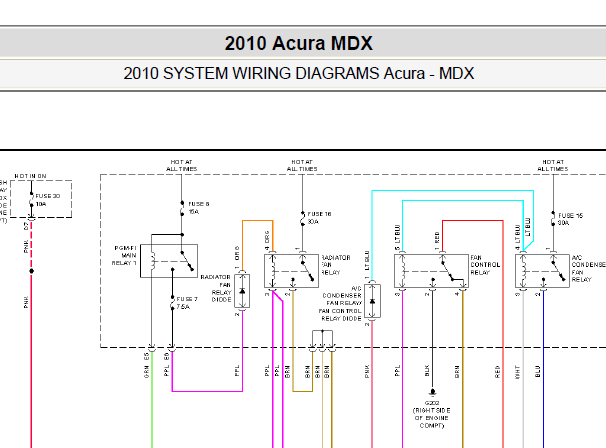
Task: Click the "GRN" wire label
Action: point(146,372)
